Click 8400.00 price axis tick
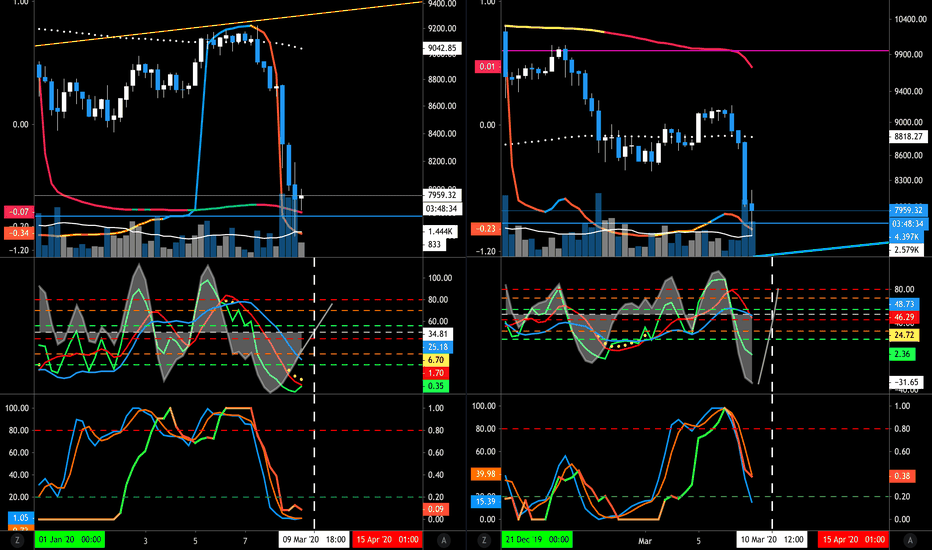 coord(442,134)
